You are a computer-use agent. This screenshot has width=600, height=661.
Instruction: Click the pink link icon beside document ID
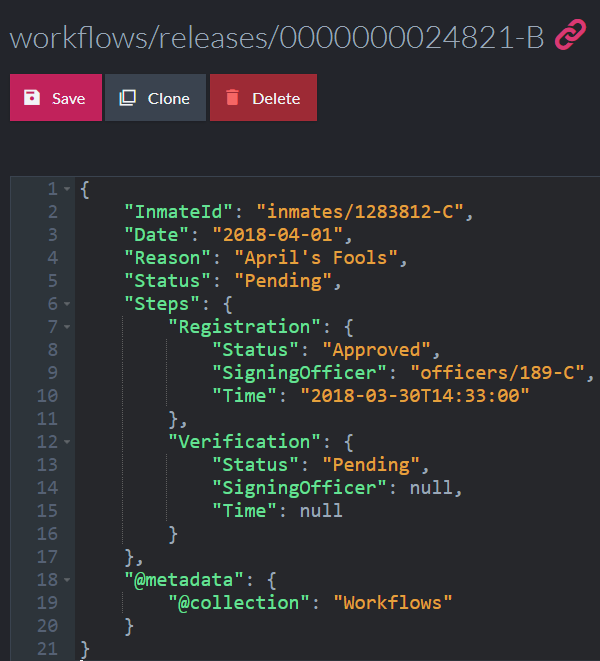(x=570, y=35)
